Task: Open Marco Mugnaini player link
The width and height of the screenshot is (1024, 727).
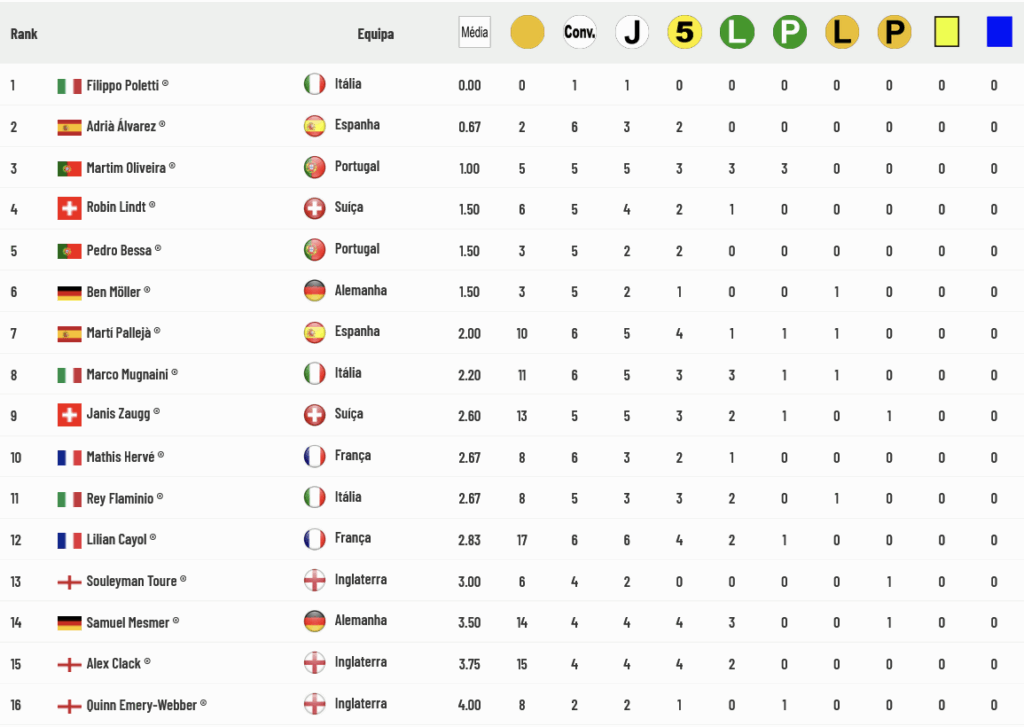Action: [x=127, y=374]
